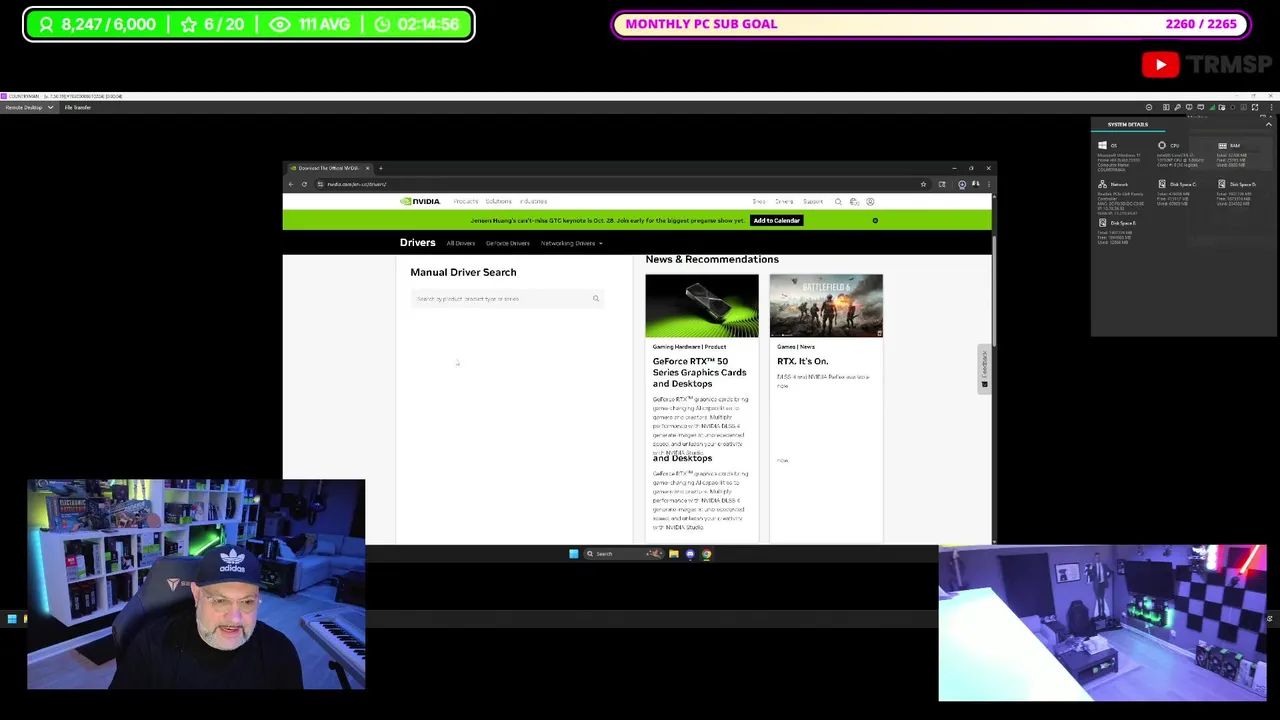Bookmark this page with the star icon
The height and width of the screenshot is (720, 1280).
pos(923,184)
